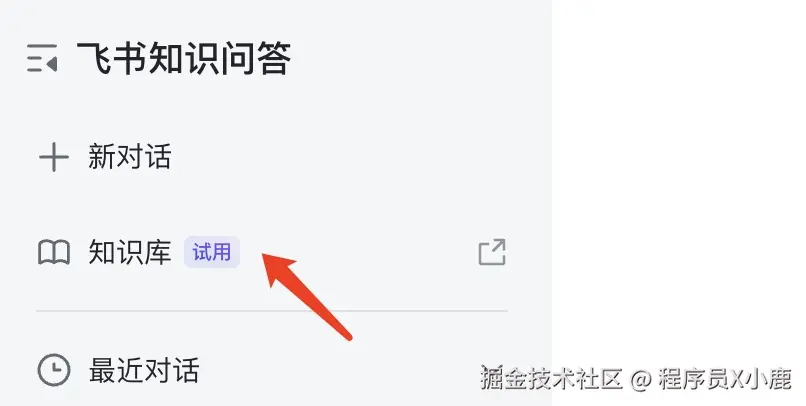
Task: Select the 最近对话 text label
Action: click(144, 370)
